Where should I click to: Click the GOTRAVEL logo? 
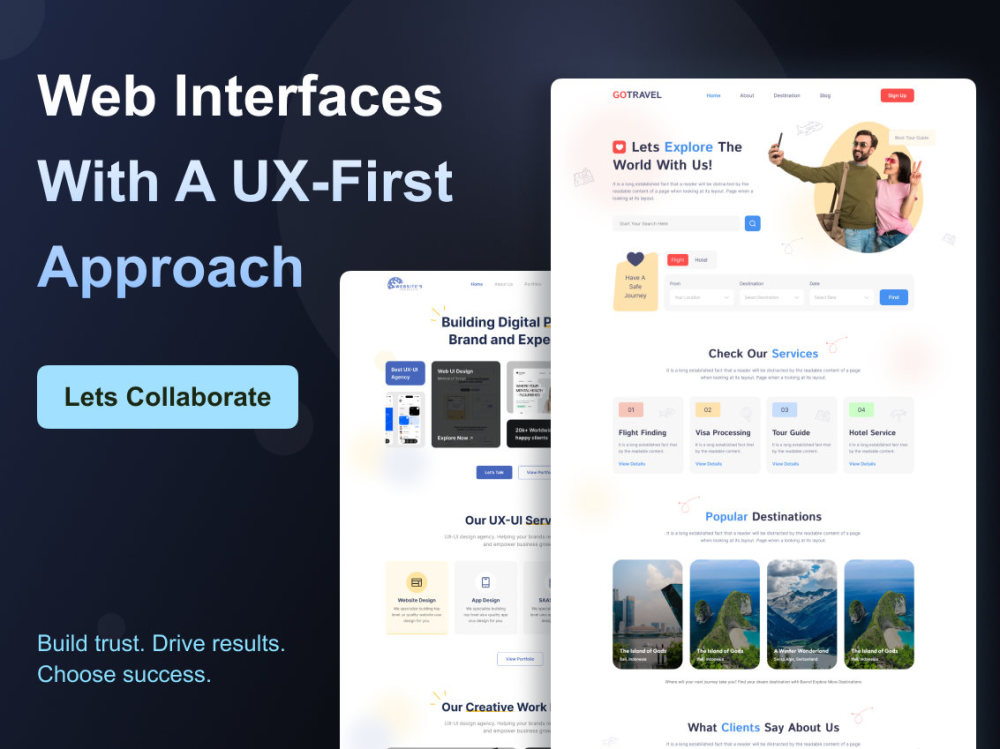pyautogui.click(x=636, y=95)
